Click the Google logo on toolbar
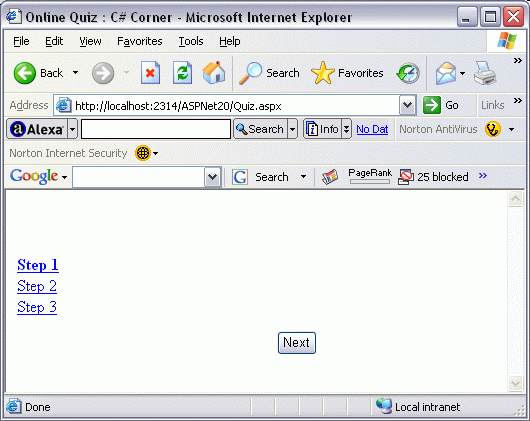The image size is (530, 421). (34, 176)
